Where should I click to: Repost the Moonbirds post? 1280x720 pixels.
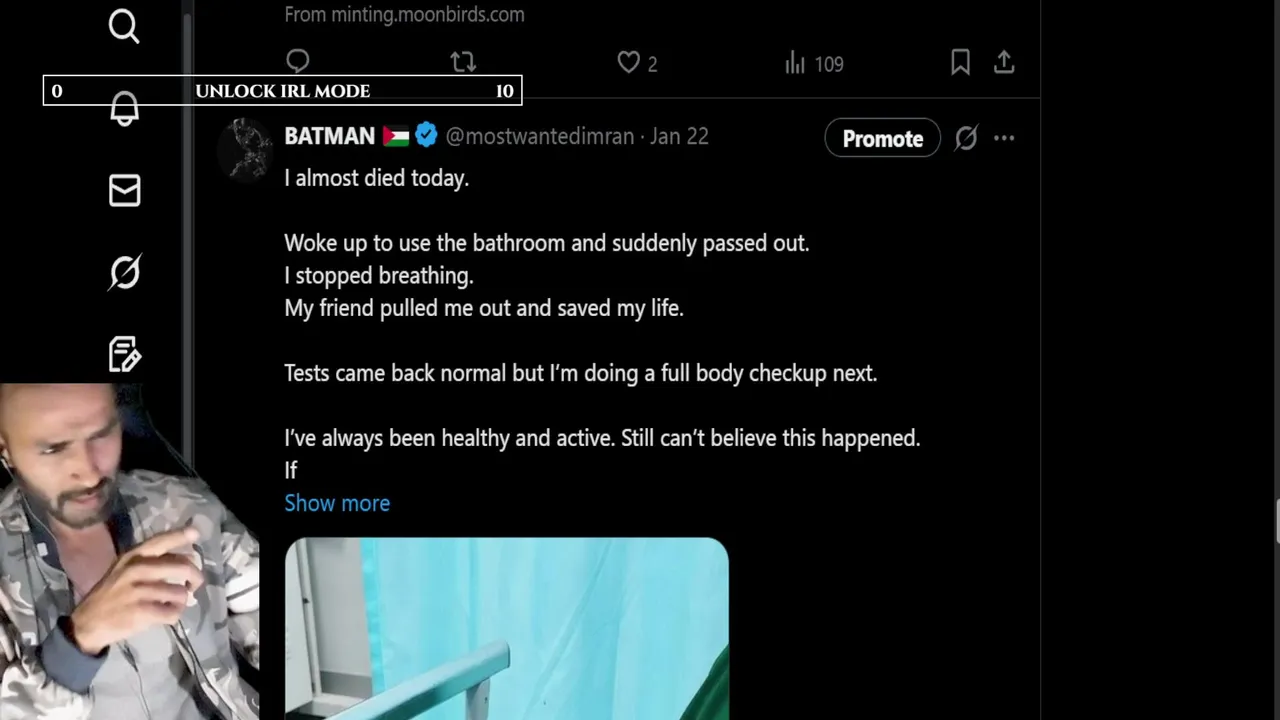pyautogui.click(x=463, y=63)
